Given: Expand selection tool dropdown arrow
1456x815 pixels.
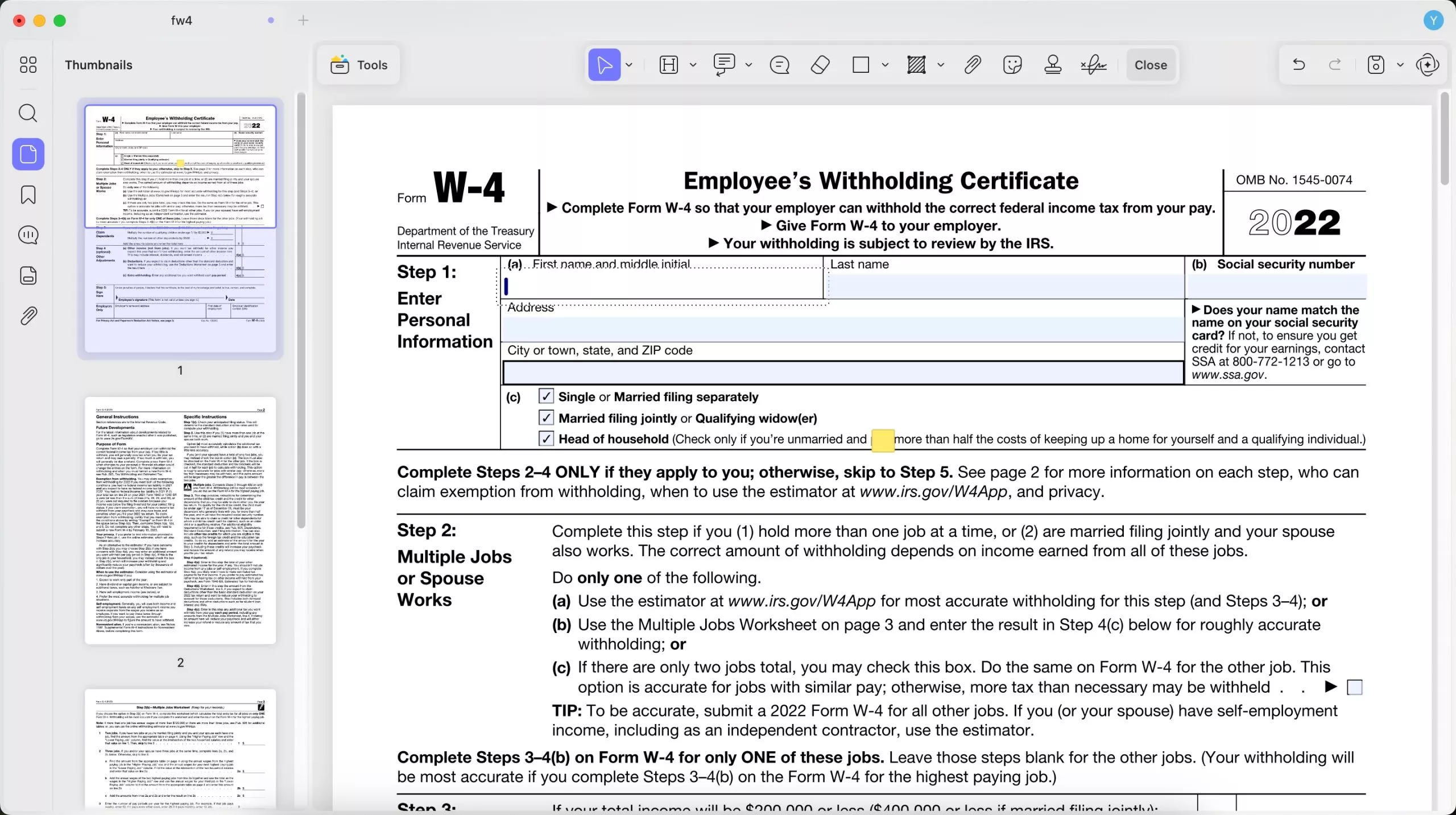Looking at the screenshot, I should tap(629, 65).
